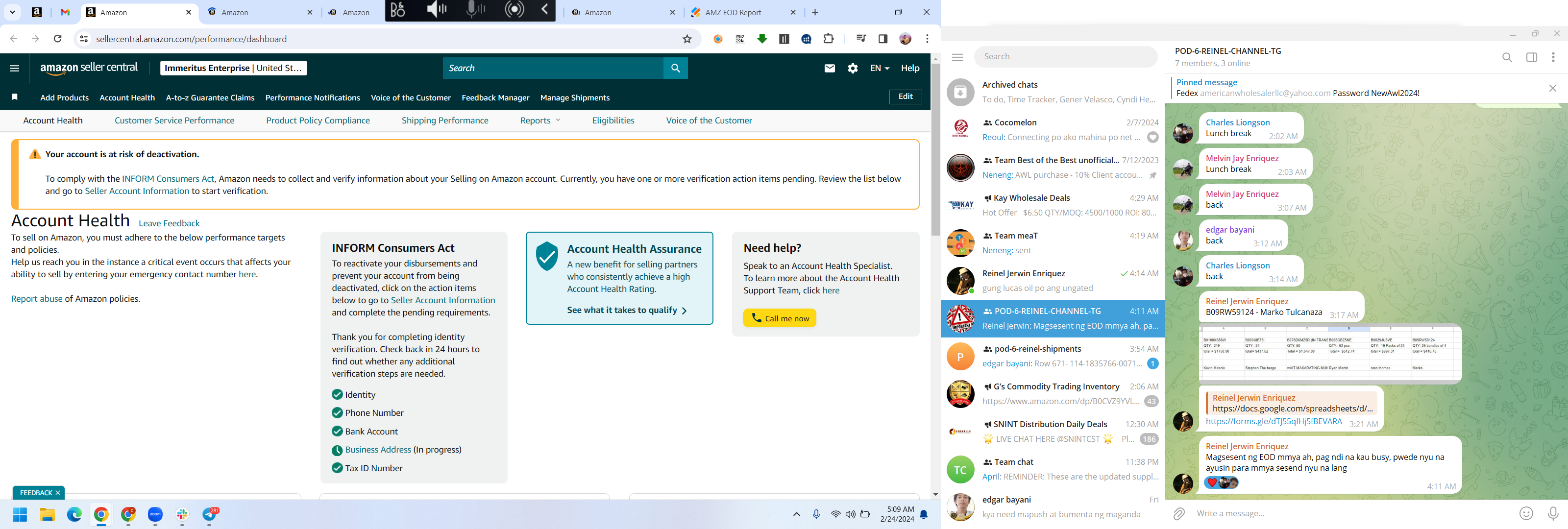The width and height of the screenshot is (1568, 529).
Task: Open the Kay Wholesale Deals chat
Action: [x=1053, y=205]
